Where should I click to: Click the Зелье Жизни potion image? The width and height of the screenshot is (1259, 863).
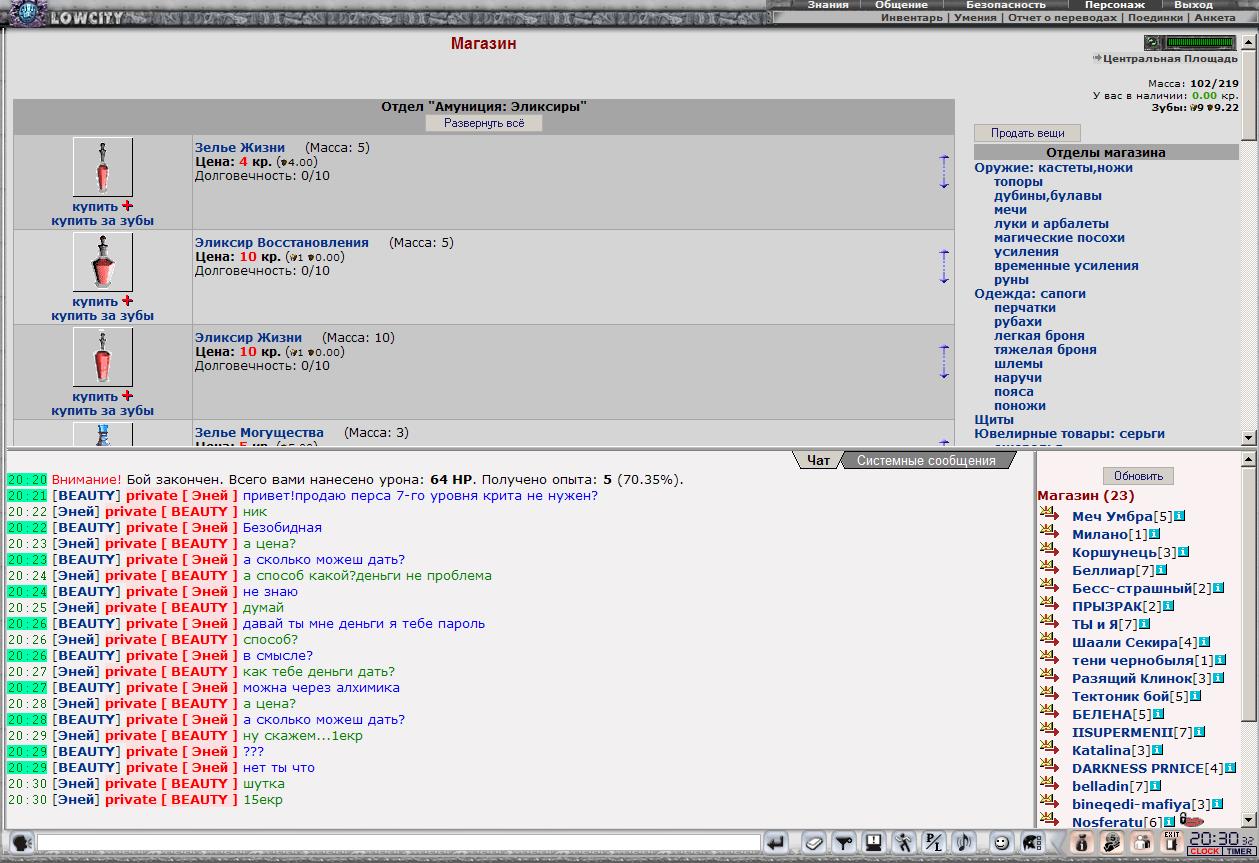[103, 167]
